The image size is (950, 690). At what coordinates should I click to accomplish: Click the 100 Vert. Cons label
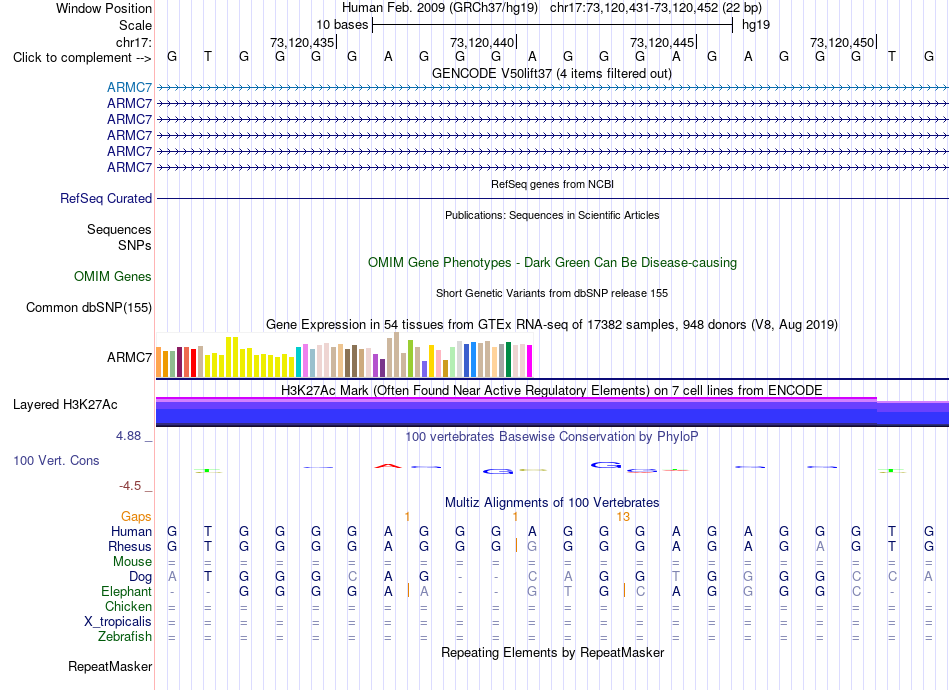click(x=56, y=460)
